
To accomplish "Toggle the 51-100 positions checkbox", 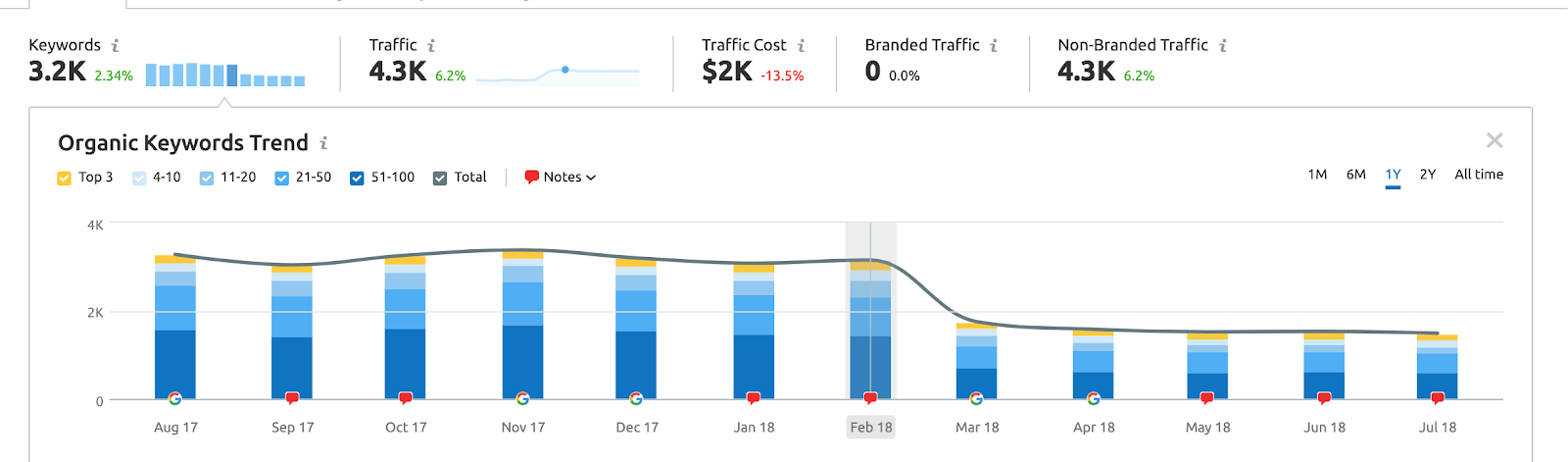I will click(358, 178).
